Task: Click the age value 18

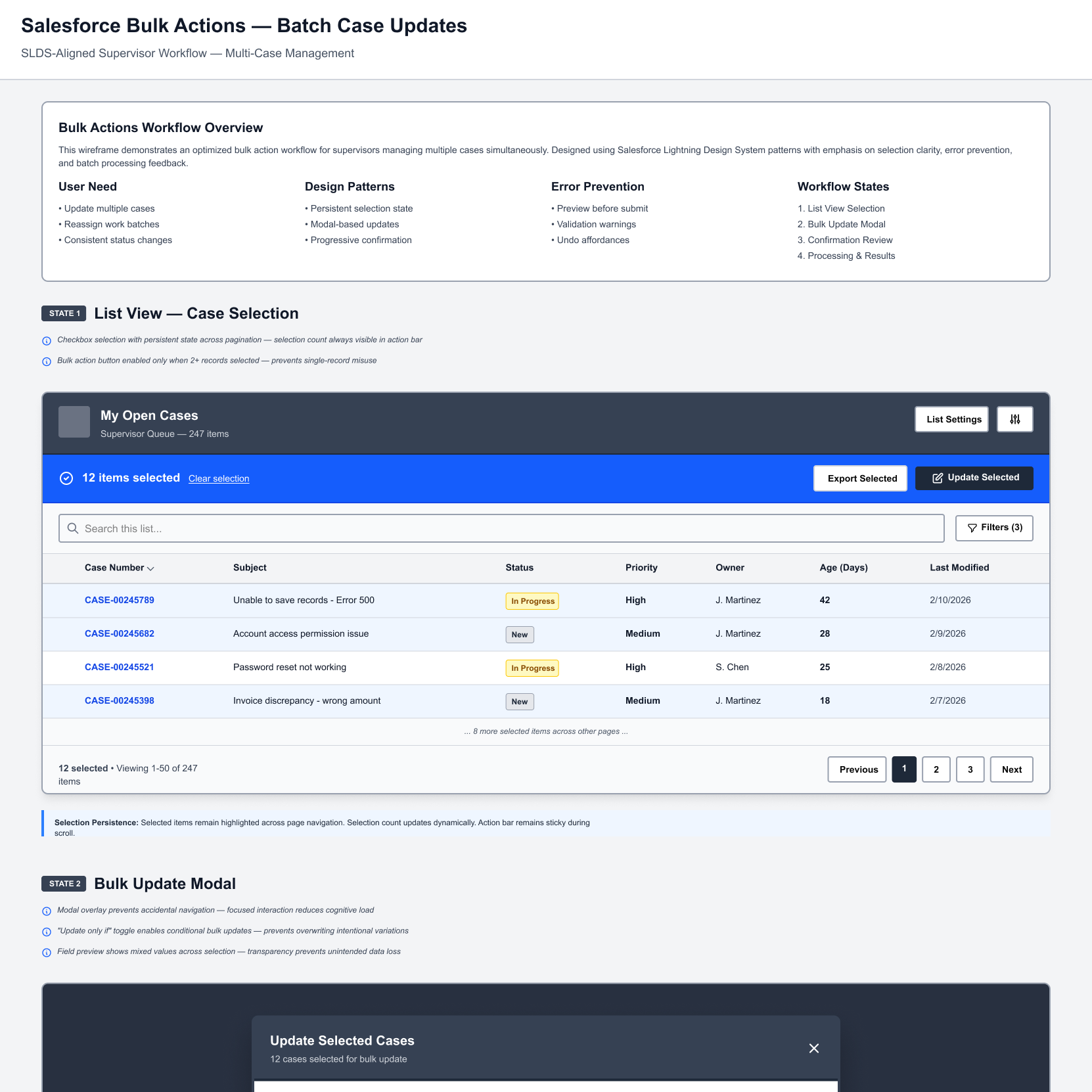Action: coord(825,700)
